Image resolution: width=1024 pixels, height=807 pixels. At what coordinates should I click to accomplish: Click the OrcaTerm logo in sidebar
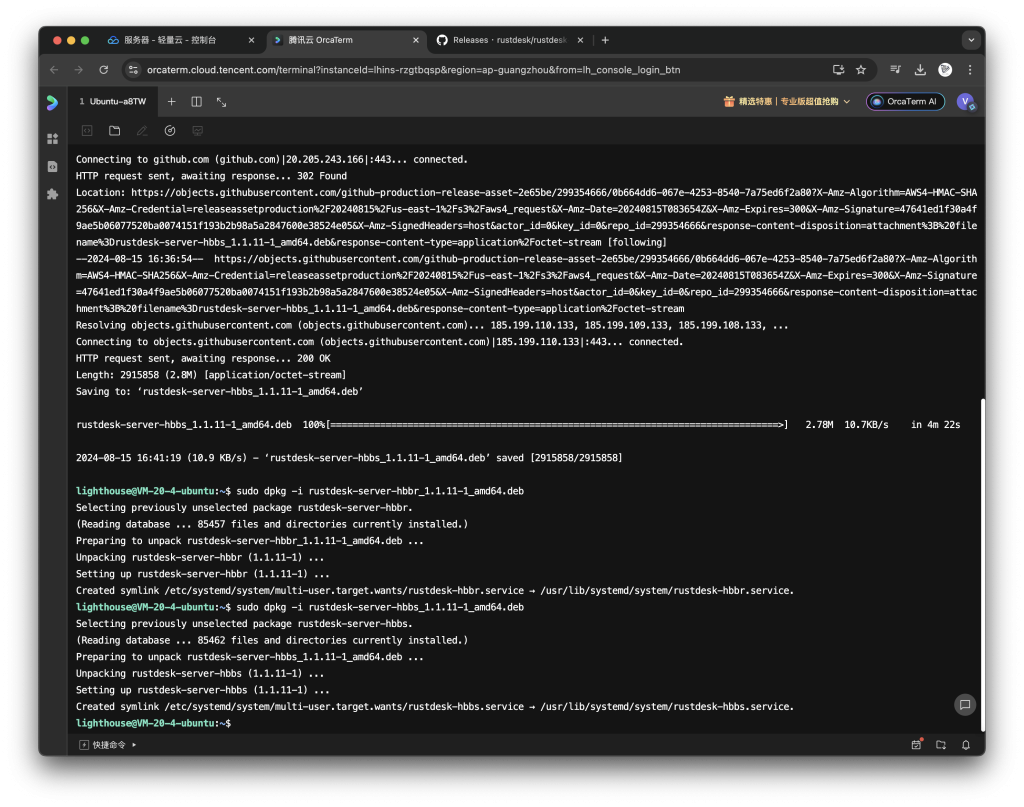point(52,102)
